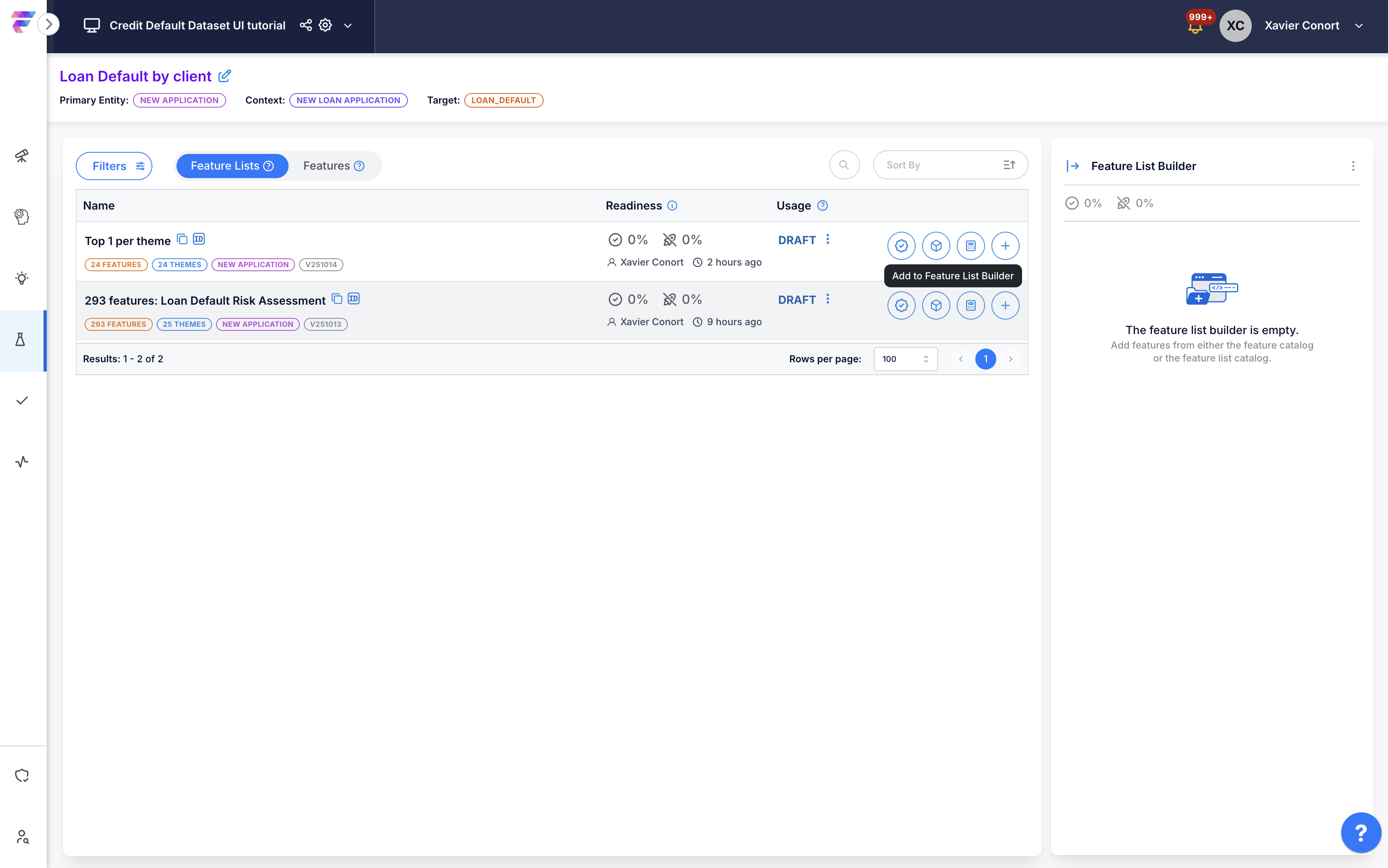
Task: Collapse the Feature List Builder panel
Action: [x=1072, y=166]
